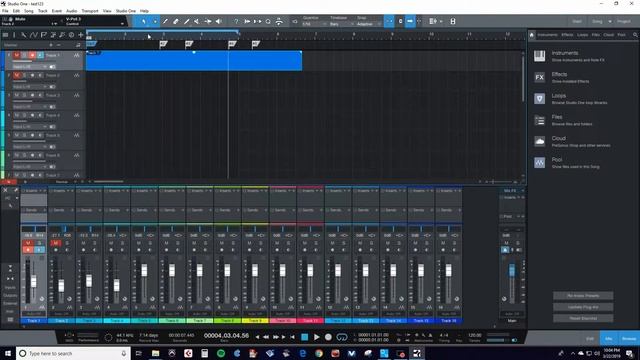
Task: Toggle Solo on mixer channel Track 2
Action: point(67,243)
